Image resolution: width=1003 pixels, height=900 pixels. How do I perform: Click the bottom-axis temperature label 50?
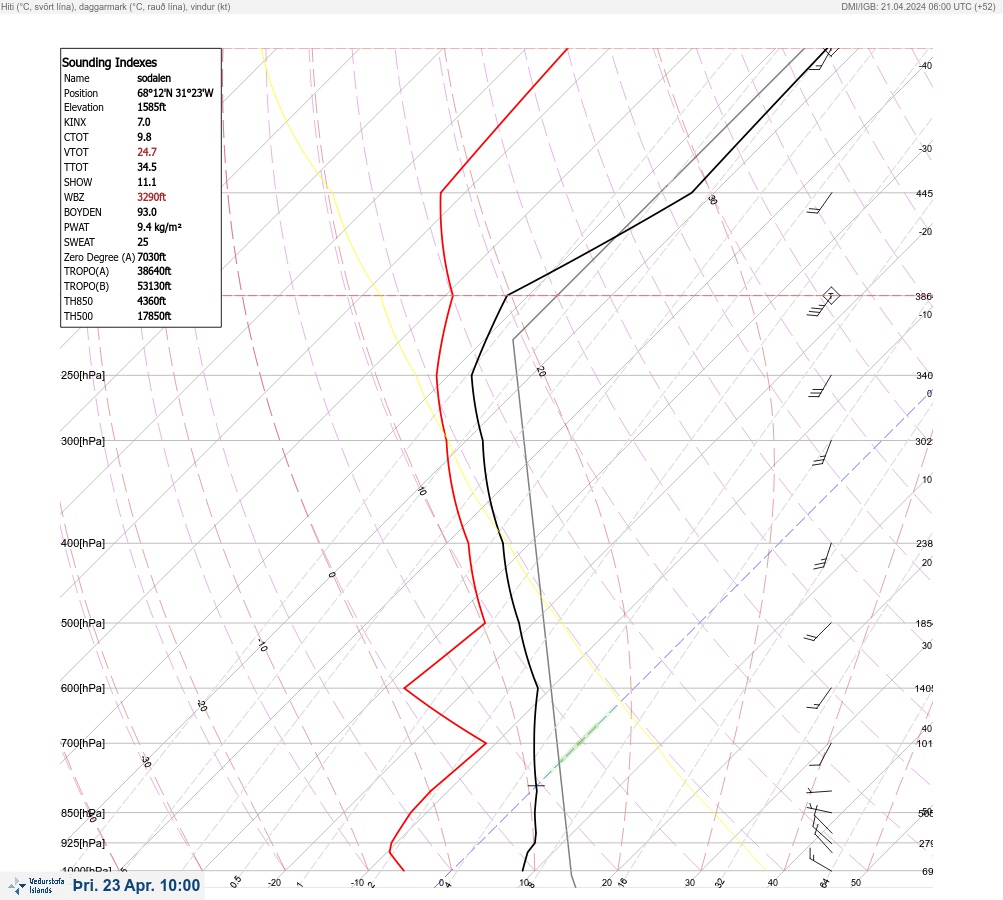tap(856, 883)
